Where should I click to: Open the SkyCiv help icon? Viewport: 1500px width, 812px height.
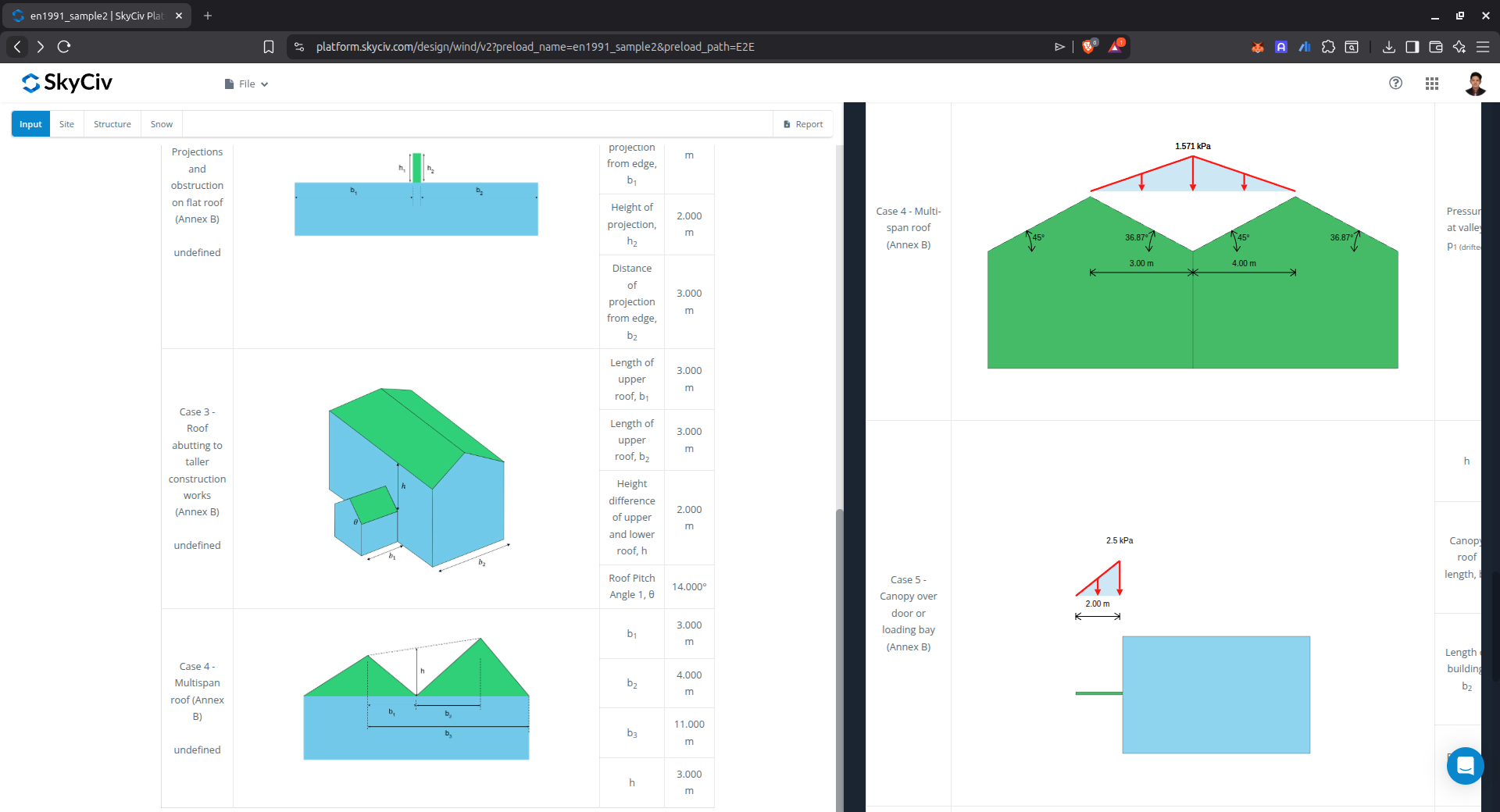coord(1395,83)
